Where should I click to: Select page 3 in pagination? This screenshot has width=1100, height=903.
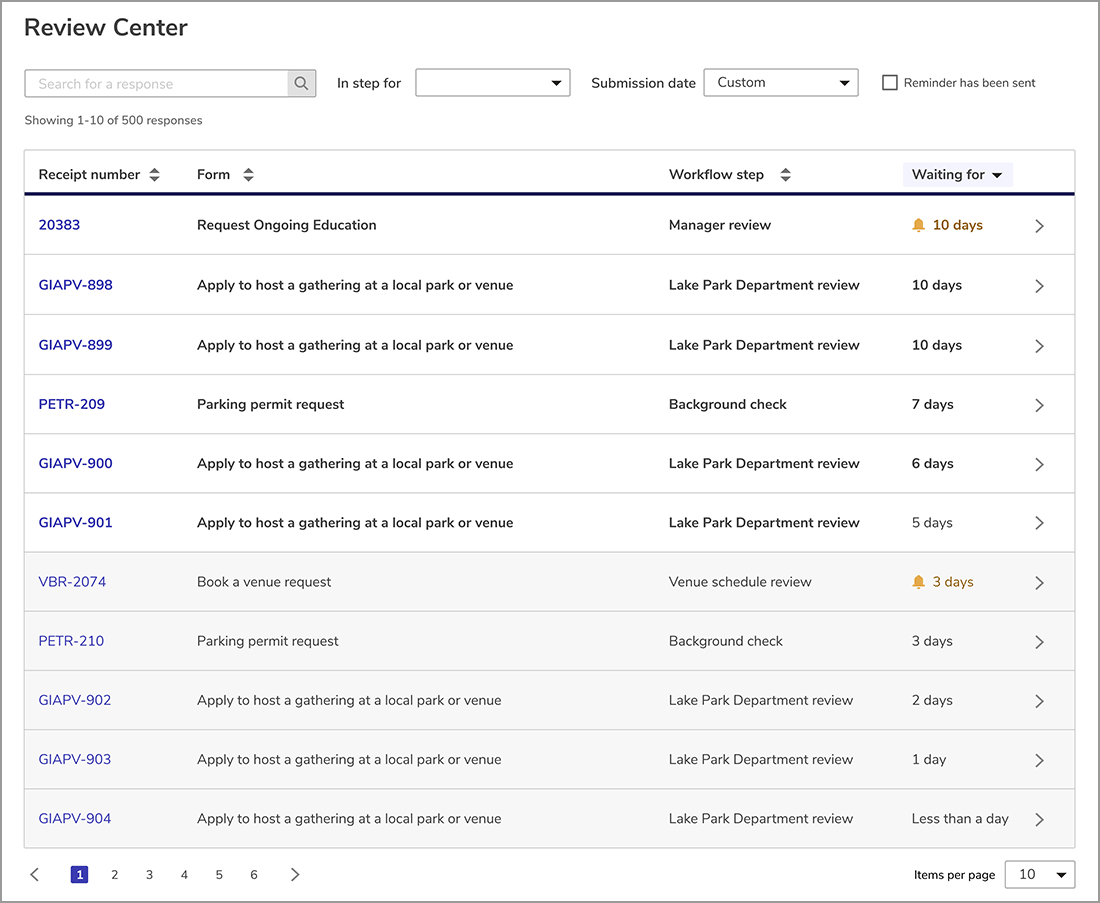tap(149, 874)
